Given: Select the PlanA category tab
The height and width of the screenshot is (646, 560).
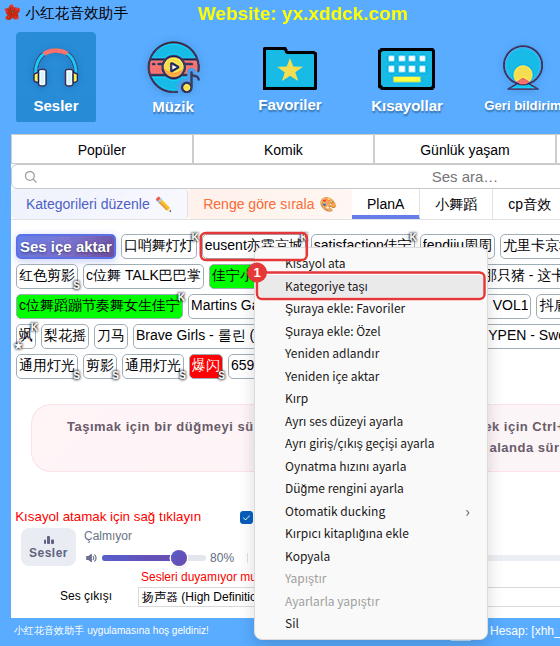Looking at the screenshot, I should point(385,204).
